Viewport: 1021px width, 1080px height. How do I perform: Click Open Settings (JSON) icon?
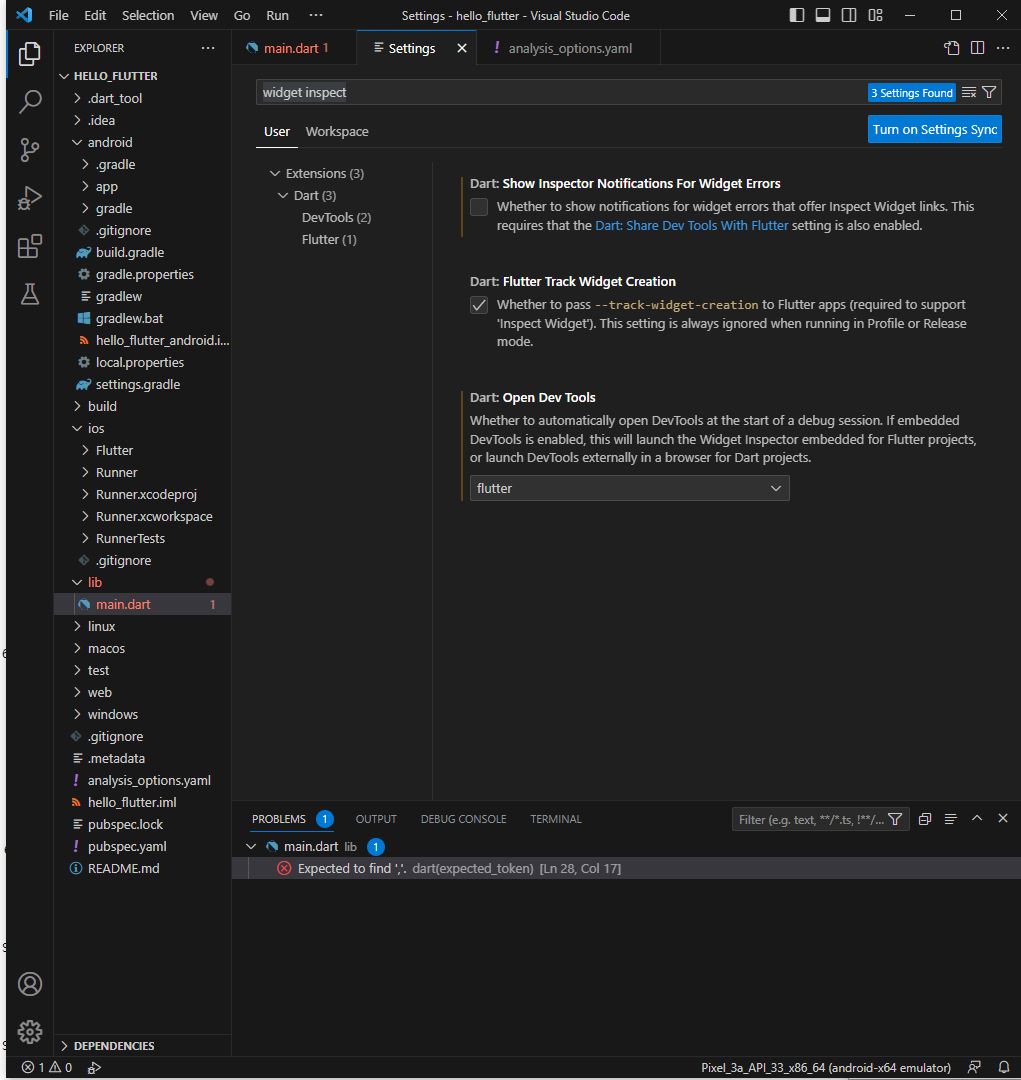[951, 48]
